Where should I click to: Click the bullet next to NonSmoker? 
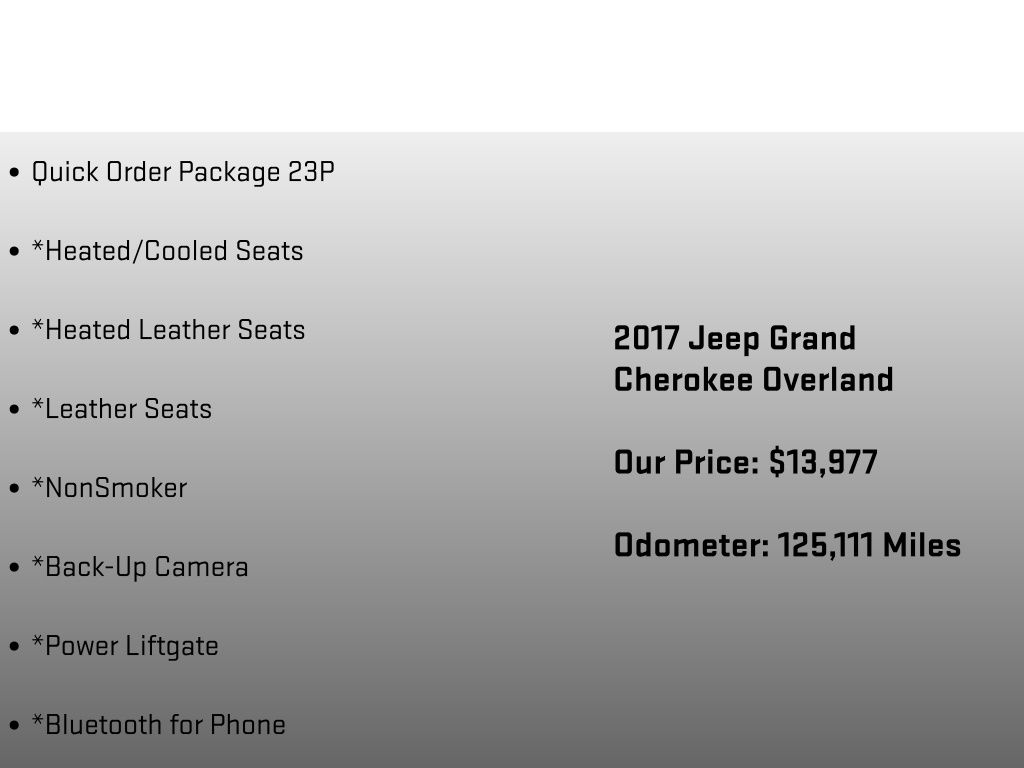[14, 489]
